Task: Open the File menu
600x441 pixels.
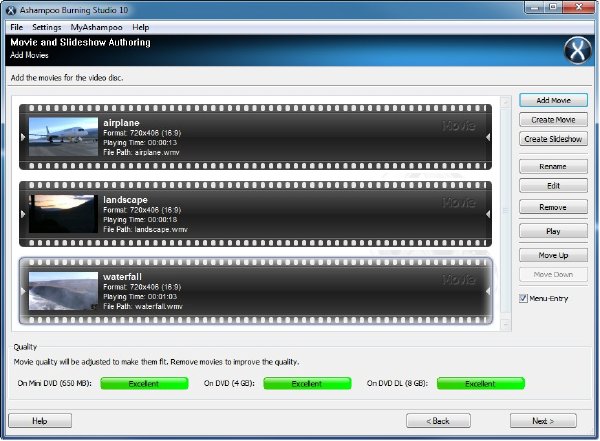Action: point(16,27)
